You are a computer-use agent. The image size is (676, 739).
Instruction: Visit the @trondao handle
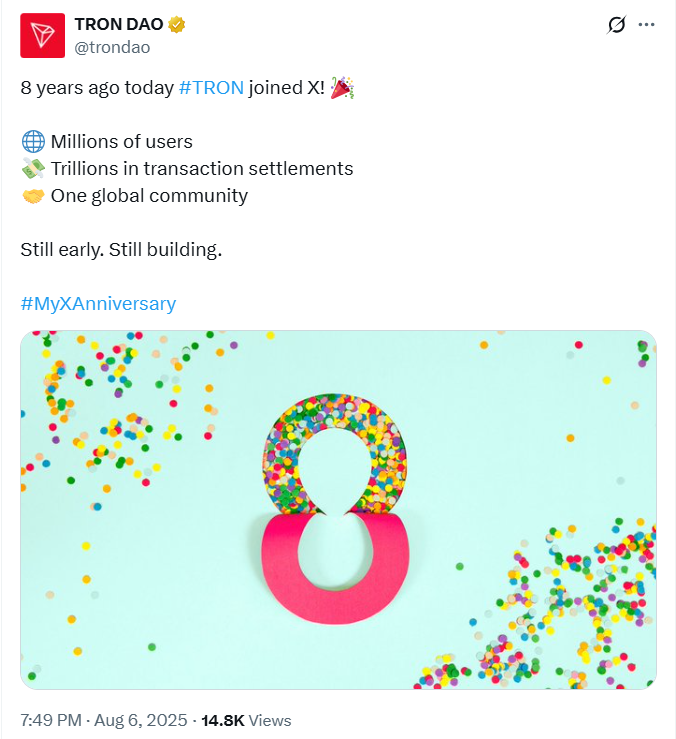[111, 46]
